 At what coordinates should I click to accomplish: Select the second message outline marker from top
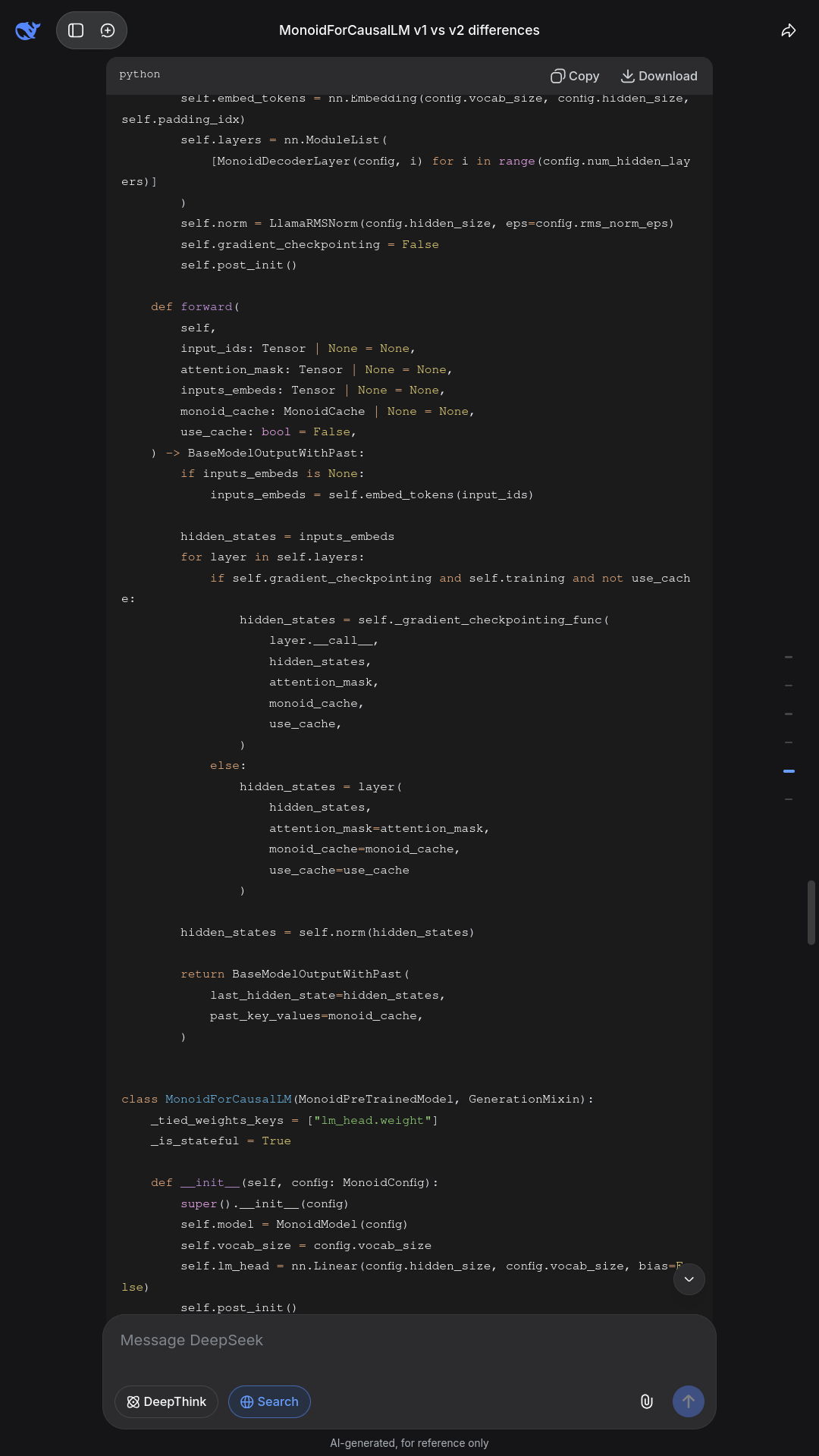789,686
